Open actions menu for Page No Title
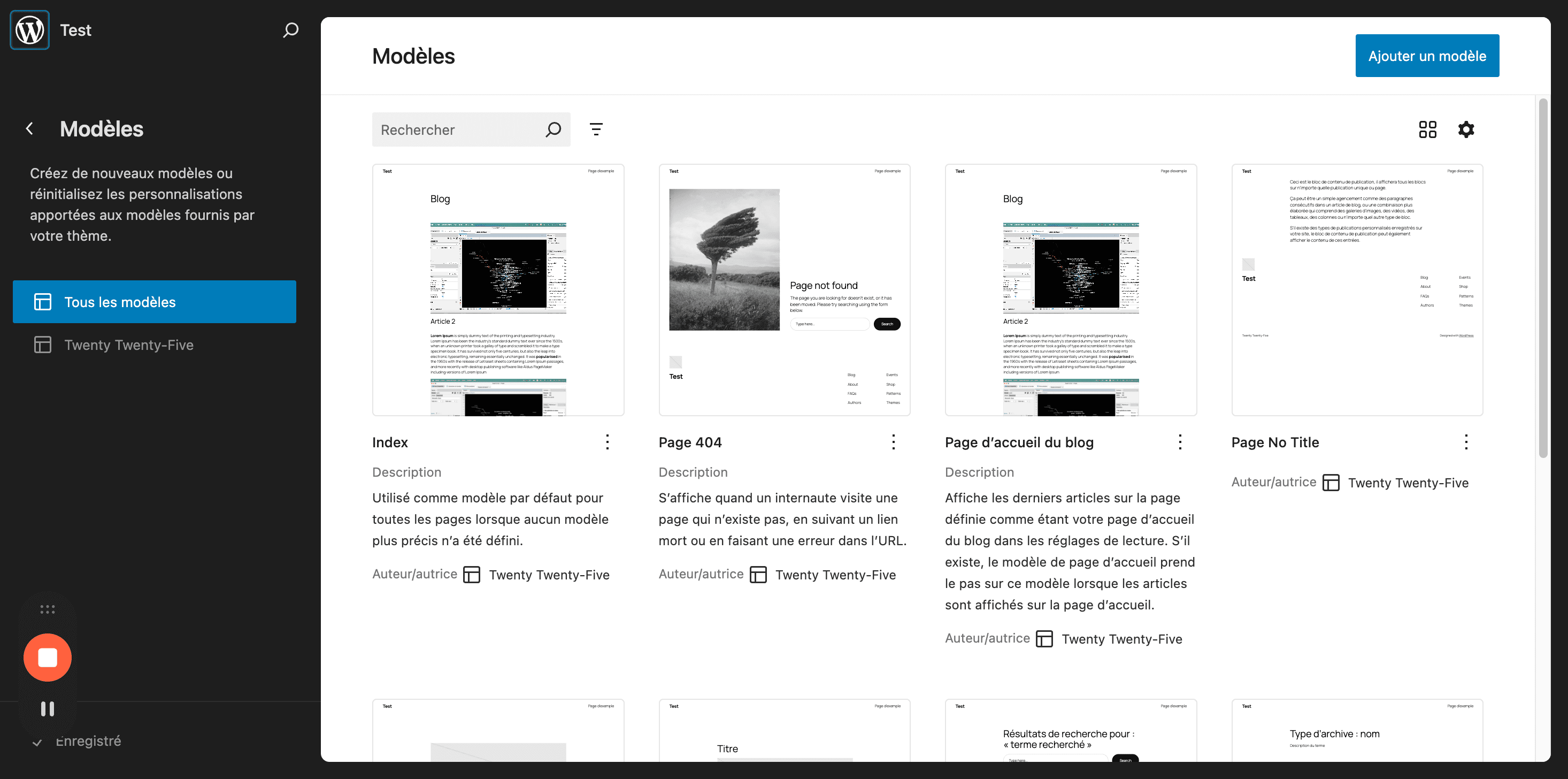 coord(1466,442)
